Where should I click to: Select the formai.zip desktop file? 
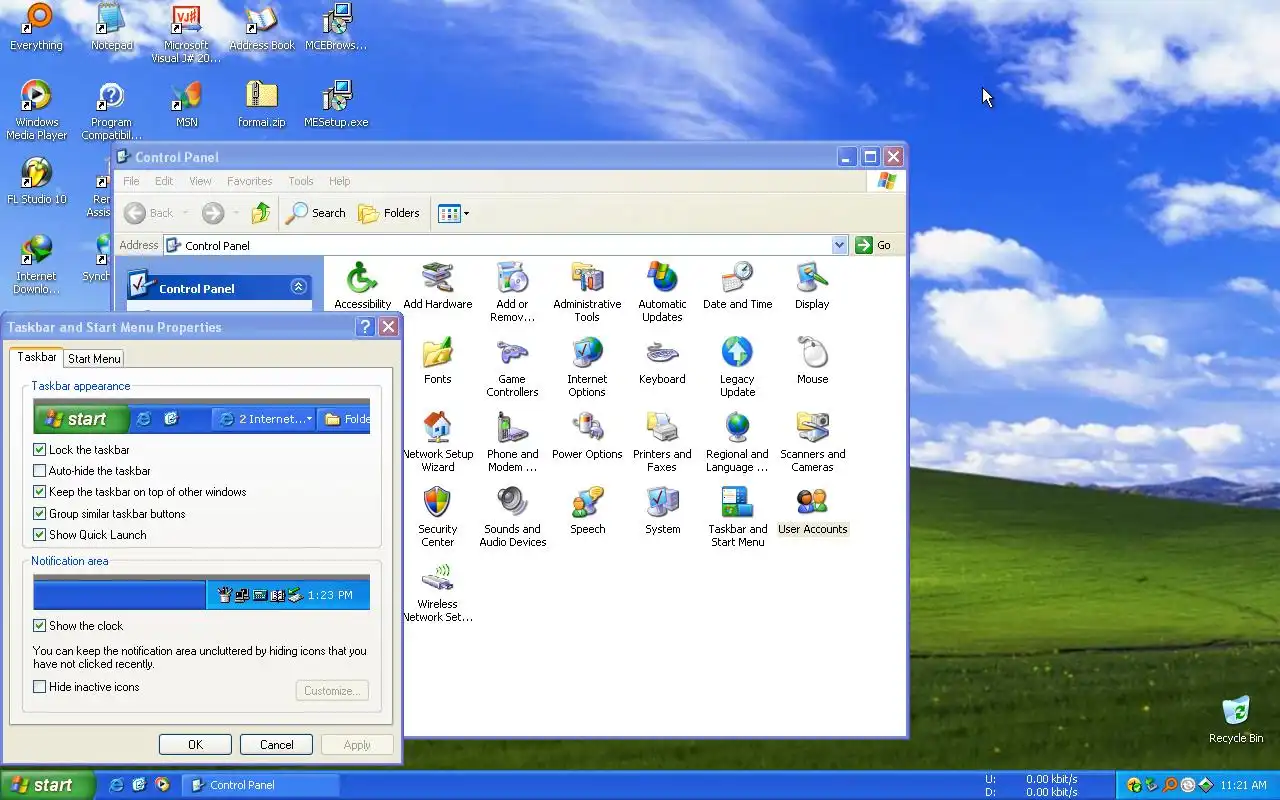point(261,104)
